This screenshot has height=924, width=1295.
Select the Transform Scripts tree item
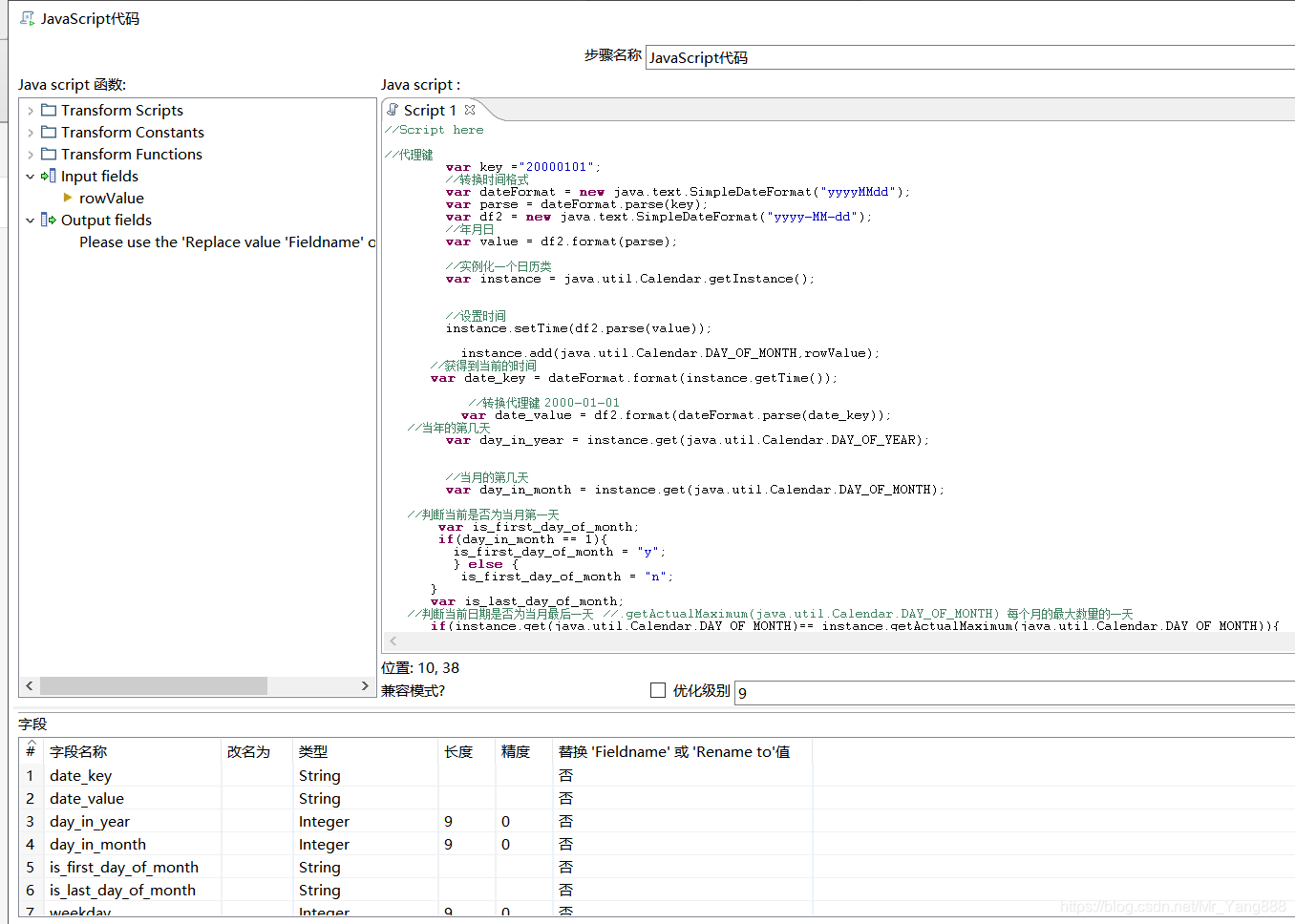coord(122,111)
